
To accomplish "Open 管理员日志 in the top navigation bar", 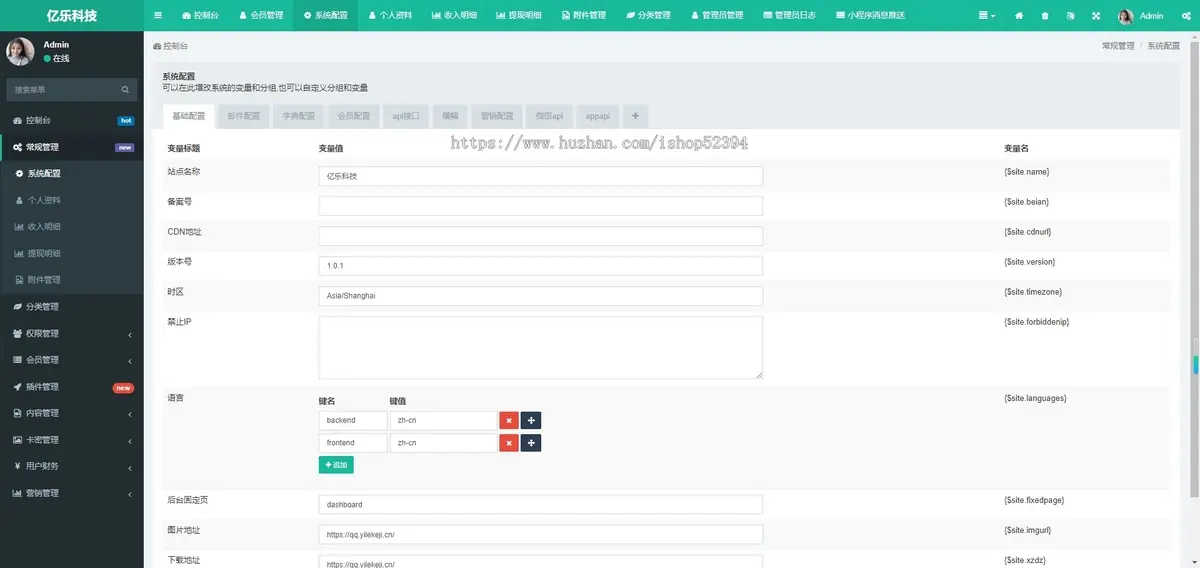I will pyautogui.click(x=789, y=15).
